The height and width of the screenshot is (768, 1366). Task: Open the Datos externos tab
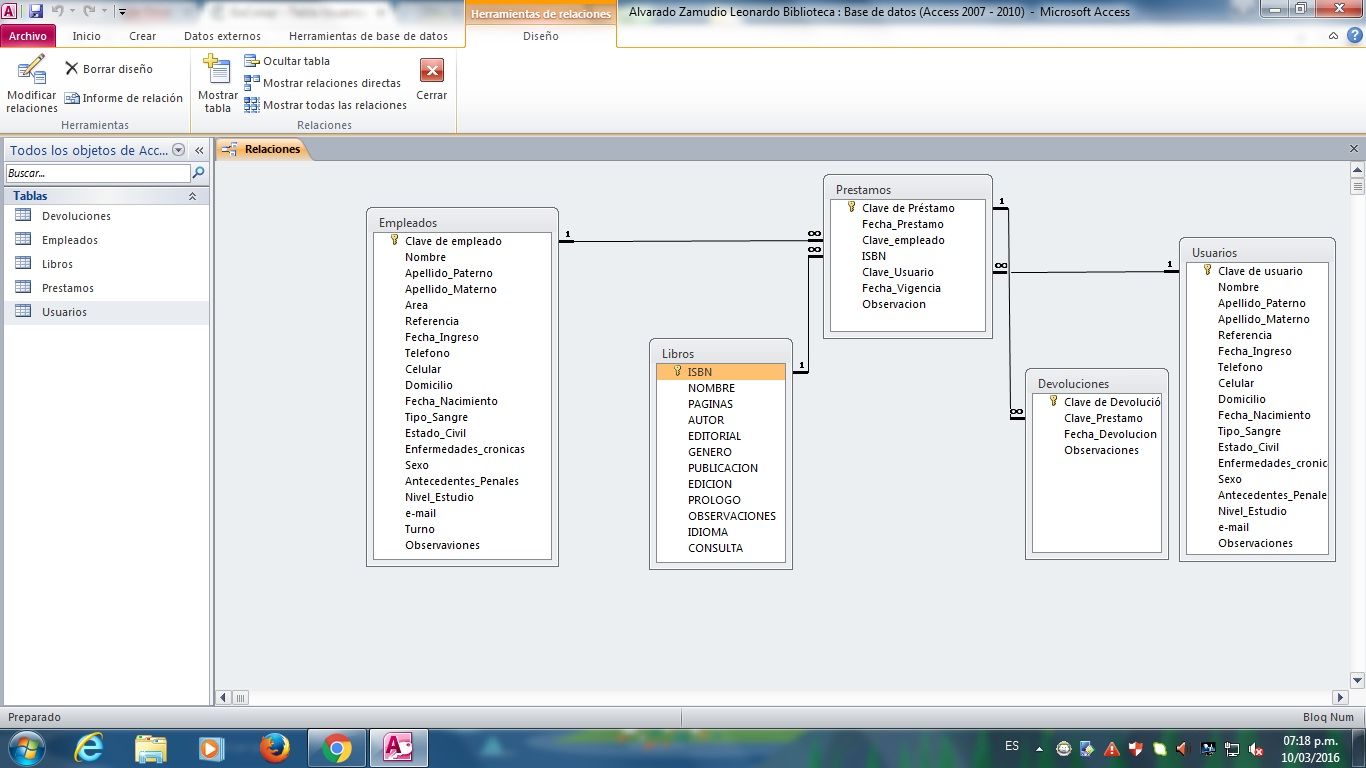tap(222, 36)
